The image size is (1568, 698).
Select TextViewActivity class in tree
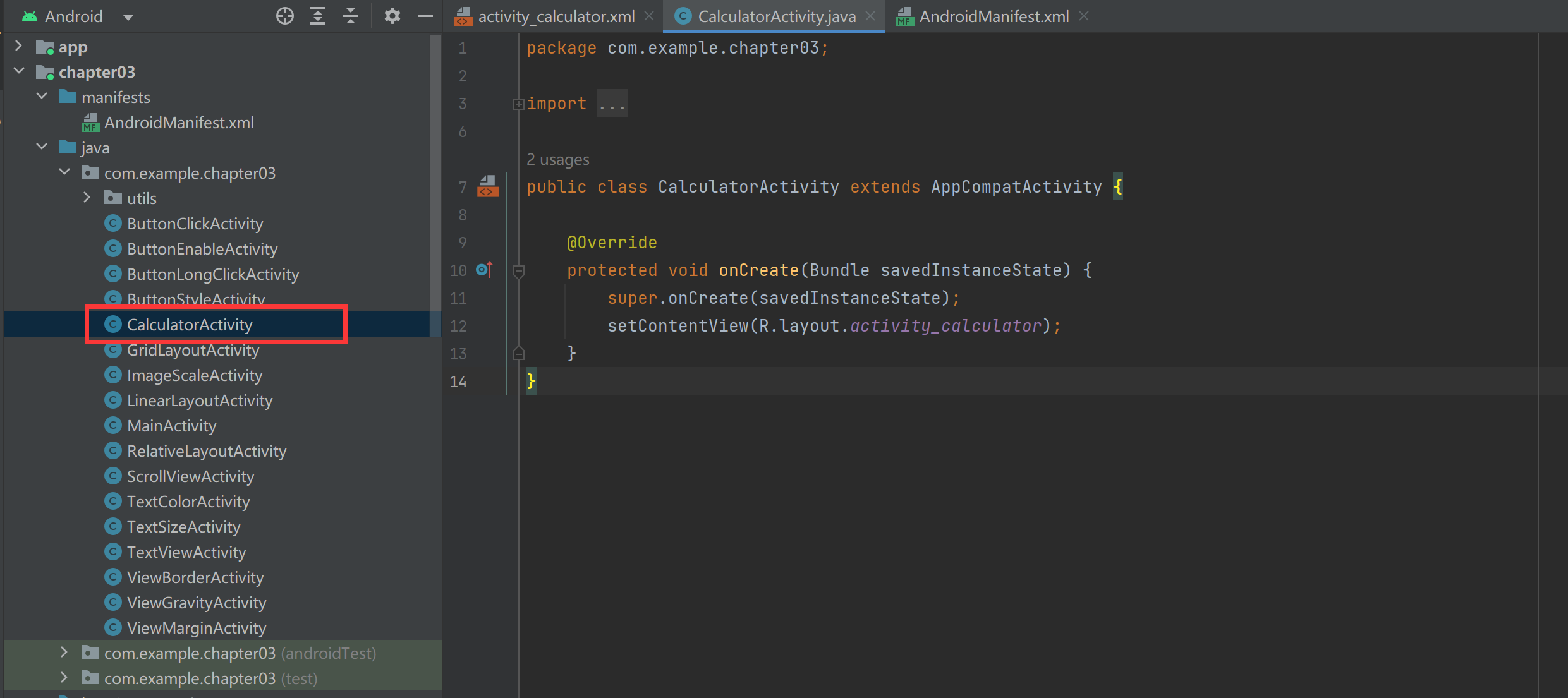[186, 552]
